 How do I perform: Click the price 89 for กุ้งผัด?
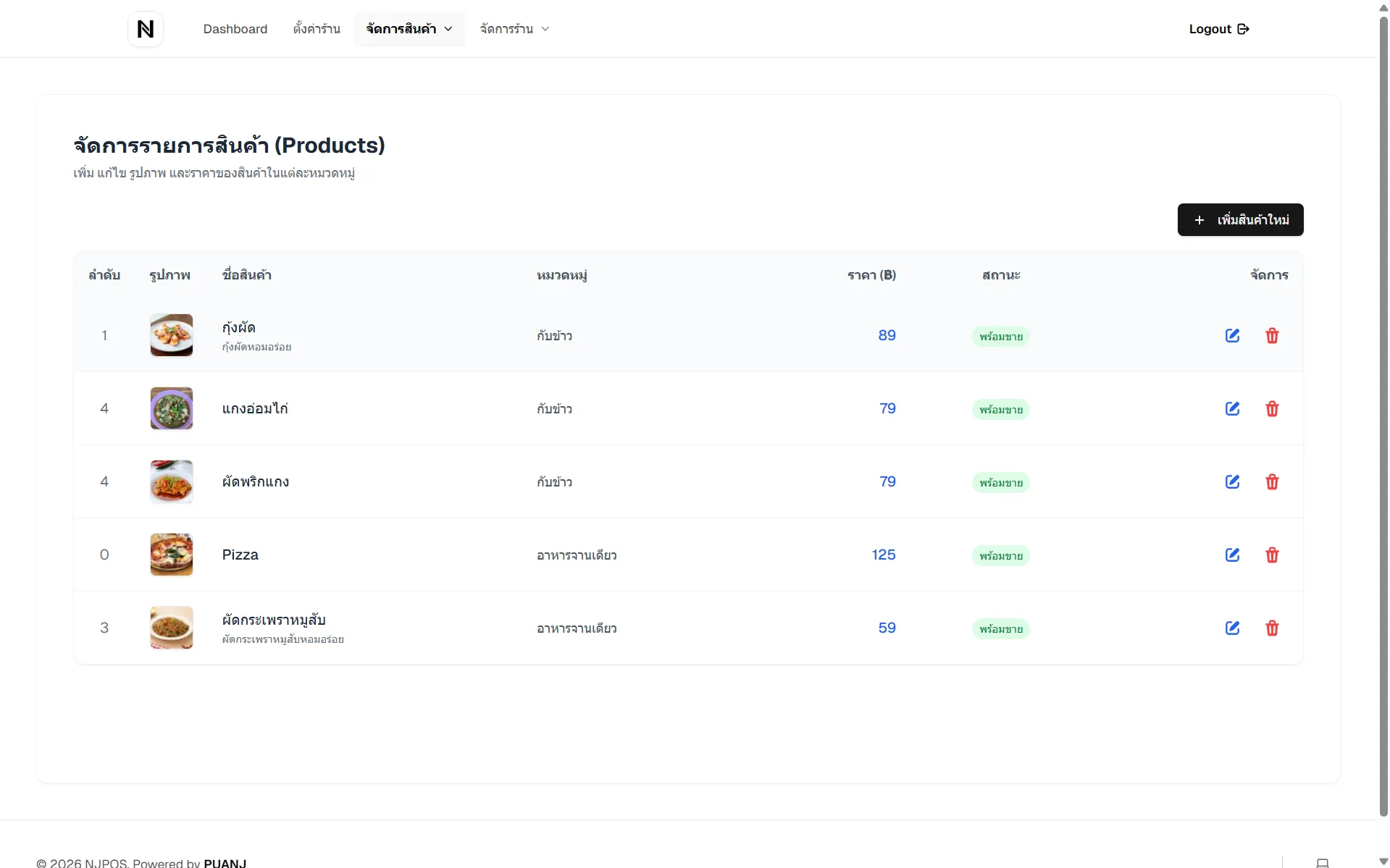(x=887, y=335)
